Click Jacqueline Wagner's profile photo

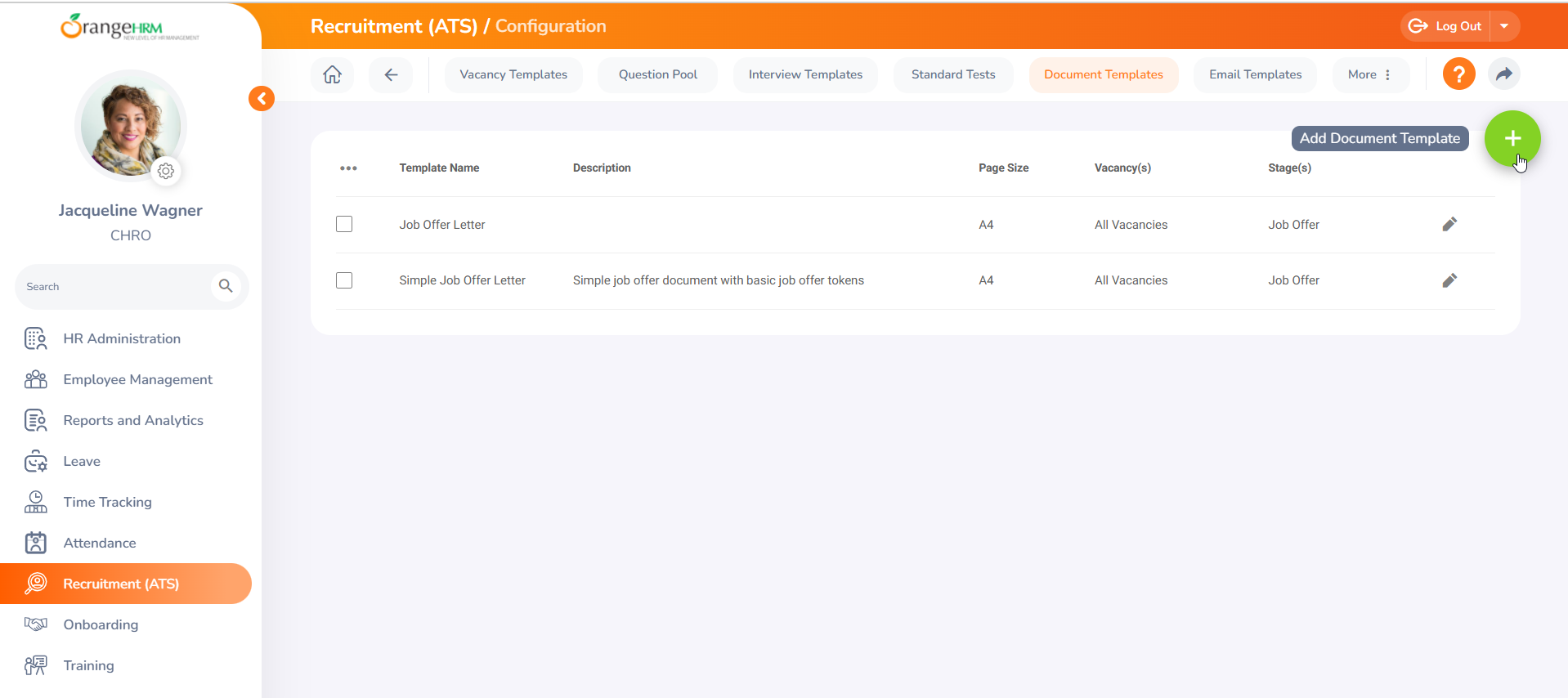point(131,124)
